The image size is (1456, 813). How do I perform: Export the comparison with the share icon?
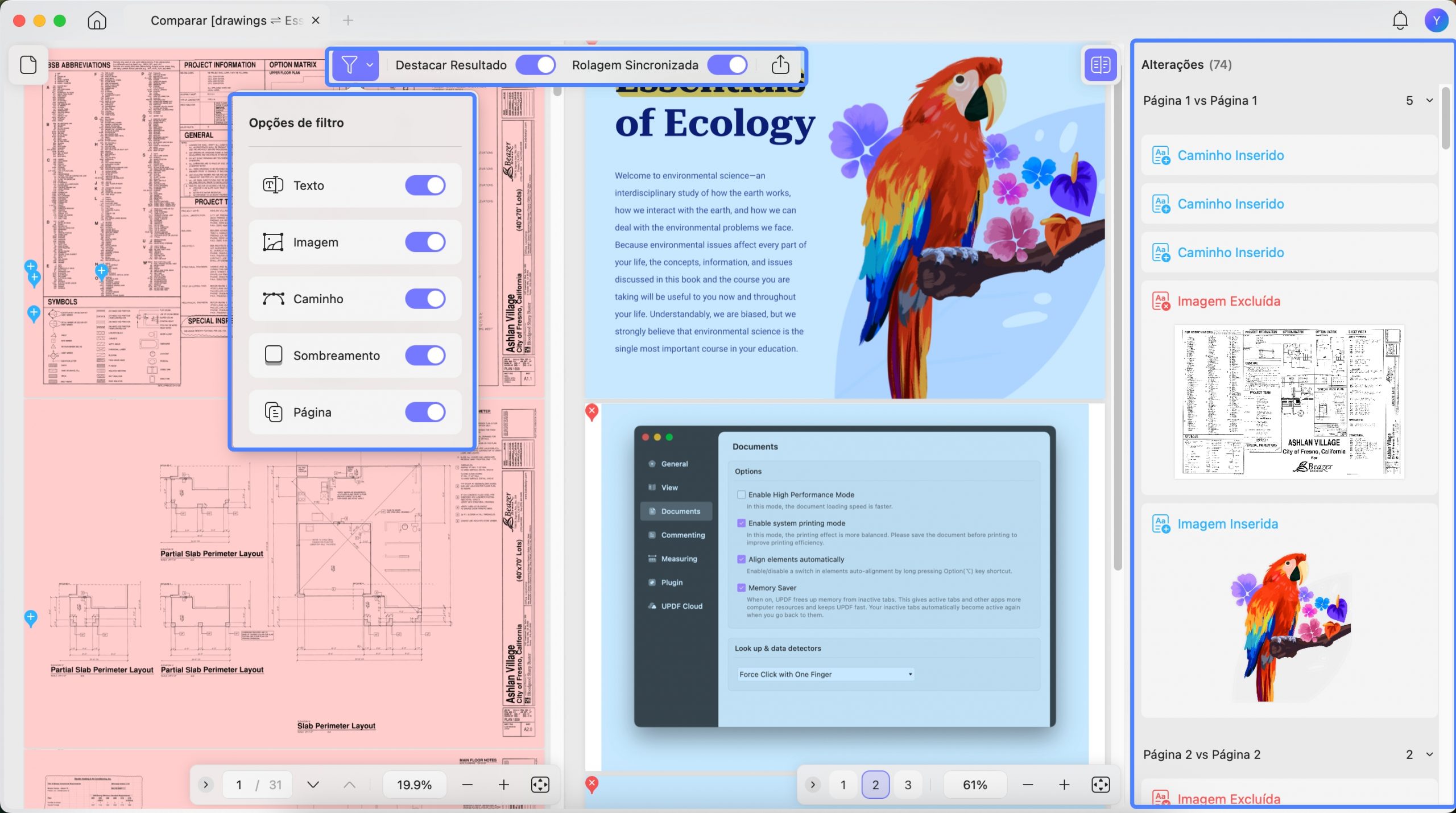click(x=780, y=64)
